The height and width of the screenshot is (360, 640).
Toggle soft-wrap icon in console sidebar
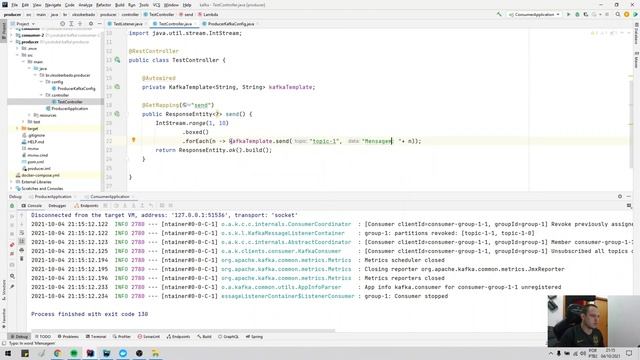pos(22,233)
